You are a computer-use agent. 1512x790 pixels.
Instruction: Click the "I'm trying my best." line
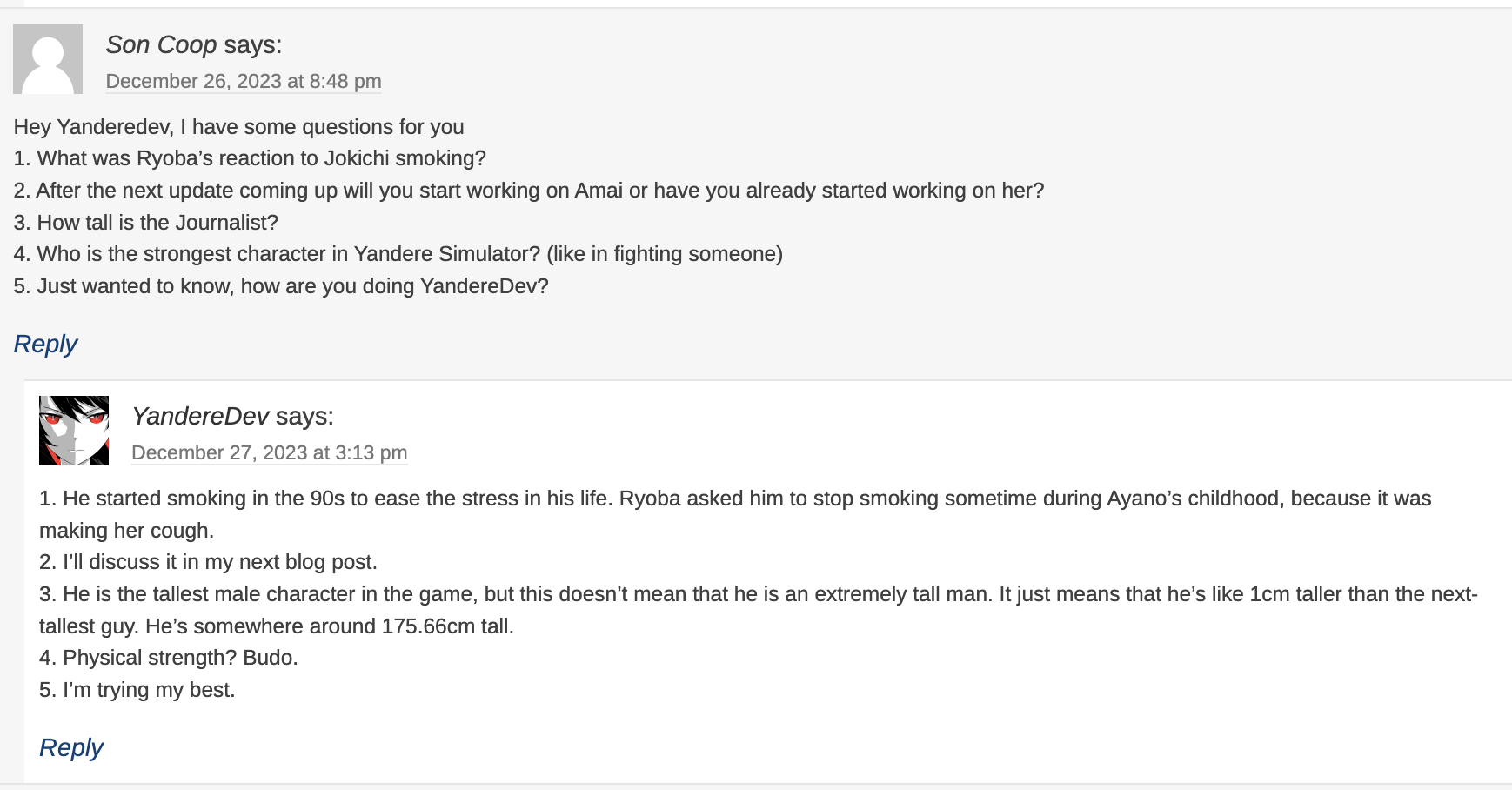point(137,690)
